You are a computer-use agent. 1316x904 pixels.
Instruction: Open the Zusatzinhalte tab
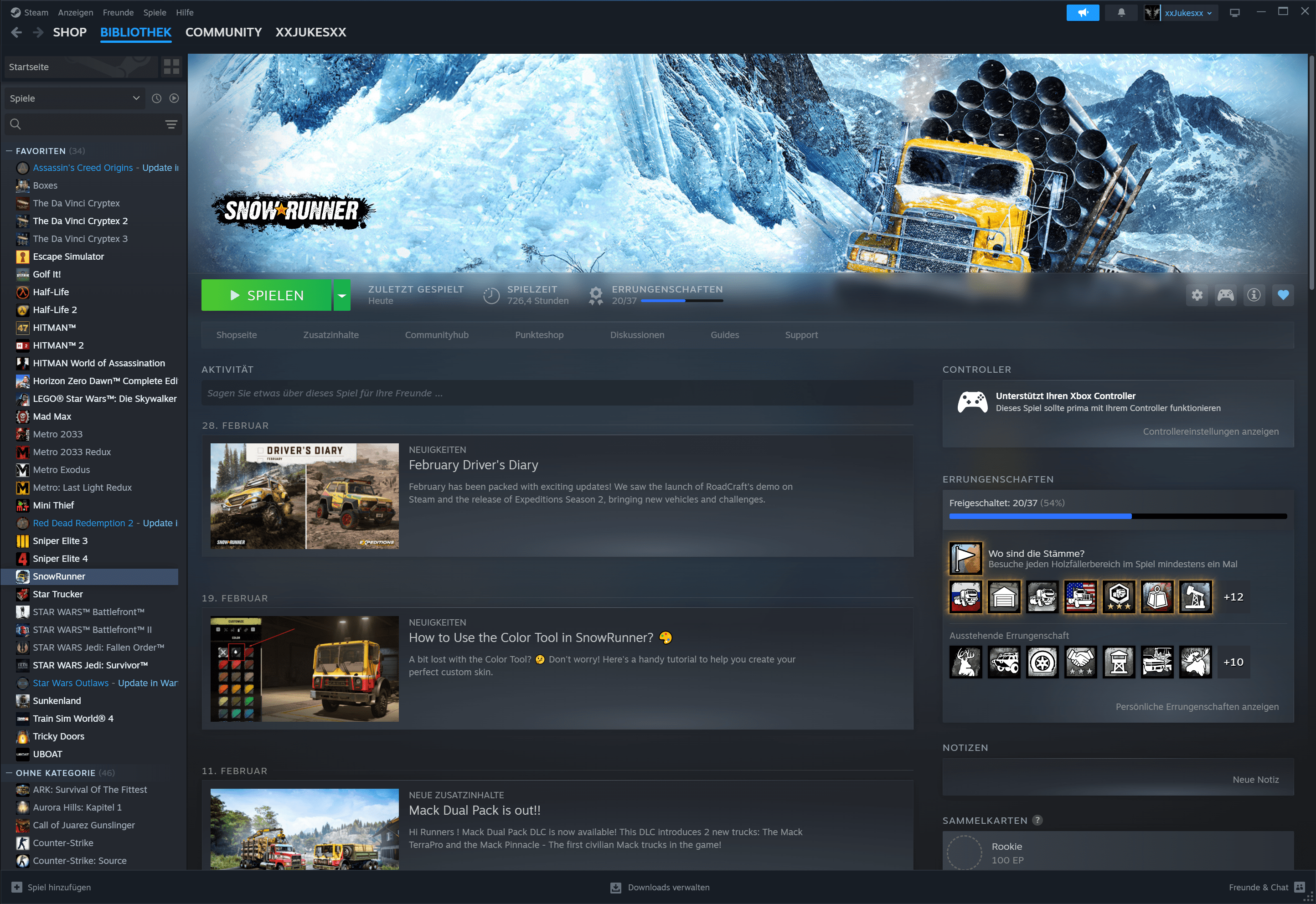click(331, 335)
